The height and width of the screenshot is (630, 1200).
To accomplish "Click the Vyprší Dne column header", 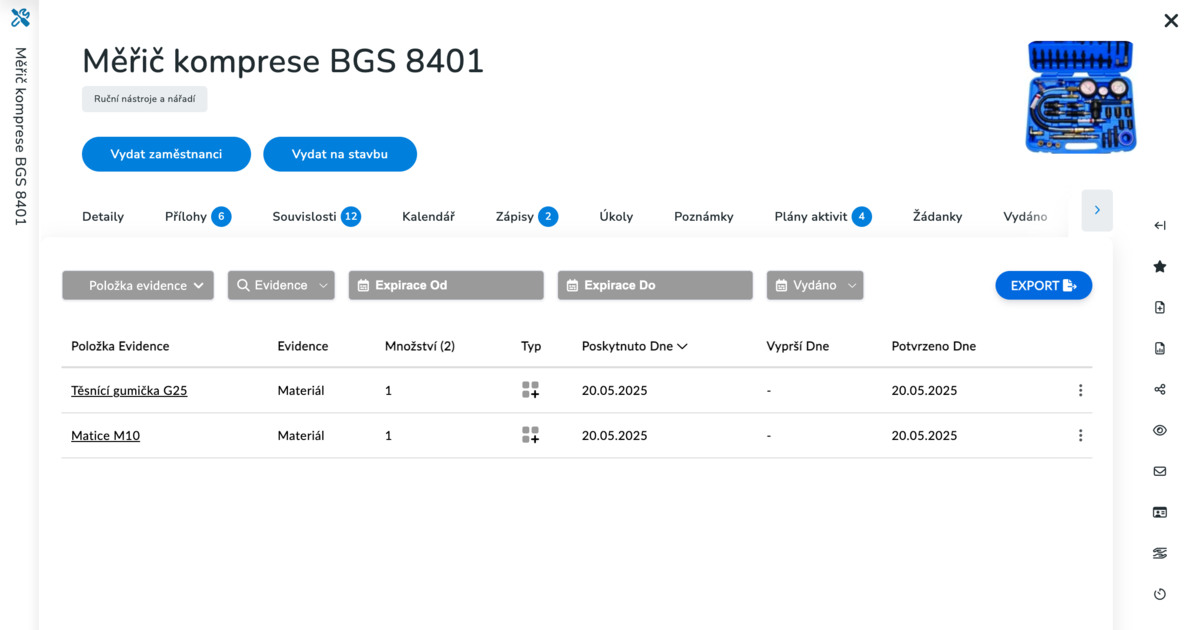I will click(x=798, y=346).
